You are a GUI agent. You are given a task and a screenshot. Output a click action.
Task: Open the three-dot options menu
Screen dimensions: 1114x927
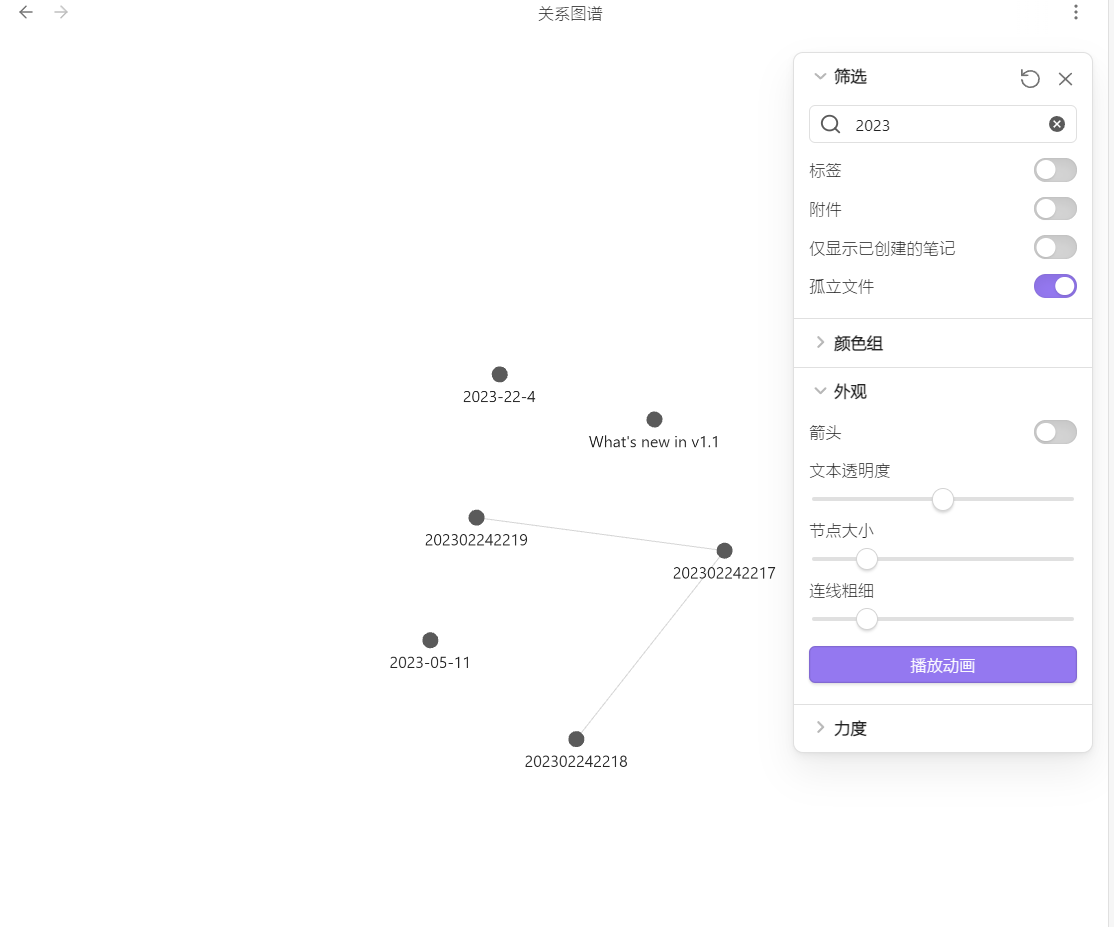pyautogui.click(x=1075, y=12)
